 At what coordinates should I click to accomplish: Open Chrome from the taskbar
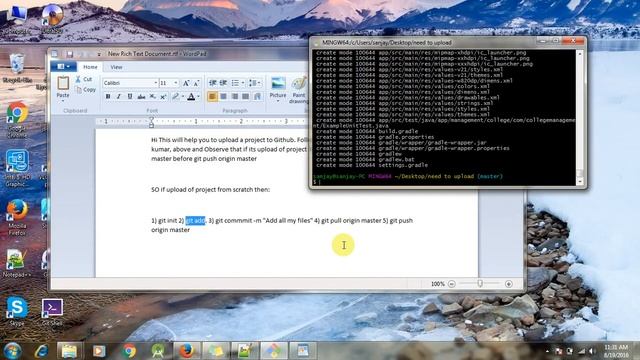[129, 351]
